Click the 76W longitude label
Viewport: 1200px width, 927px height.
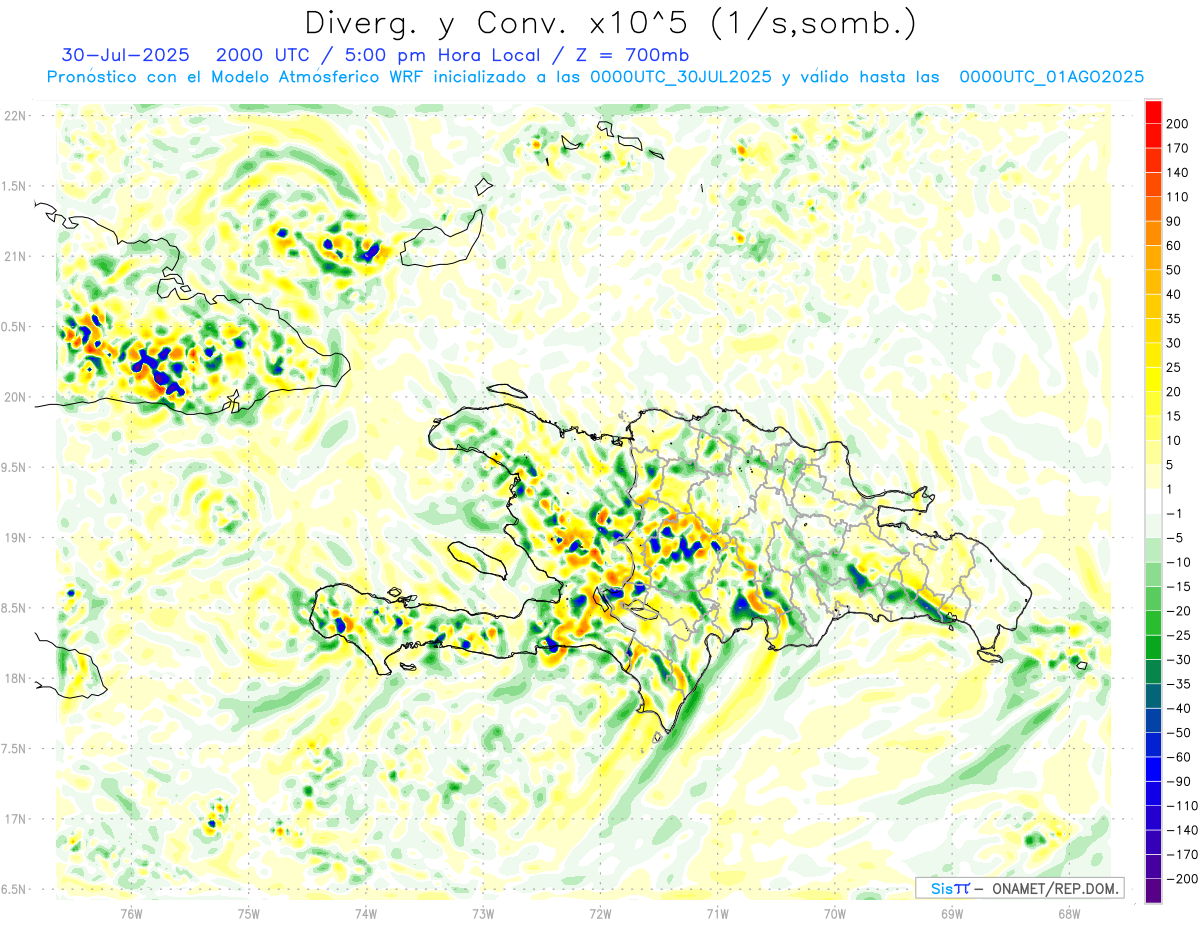(131, 912)
